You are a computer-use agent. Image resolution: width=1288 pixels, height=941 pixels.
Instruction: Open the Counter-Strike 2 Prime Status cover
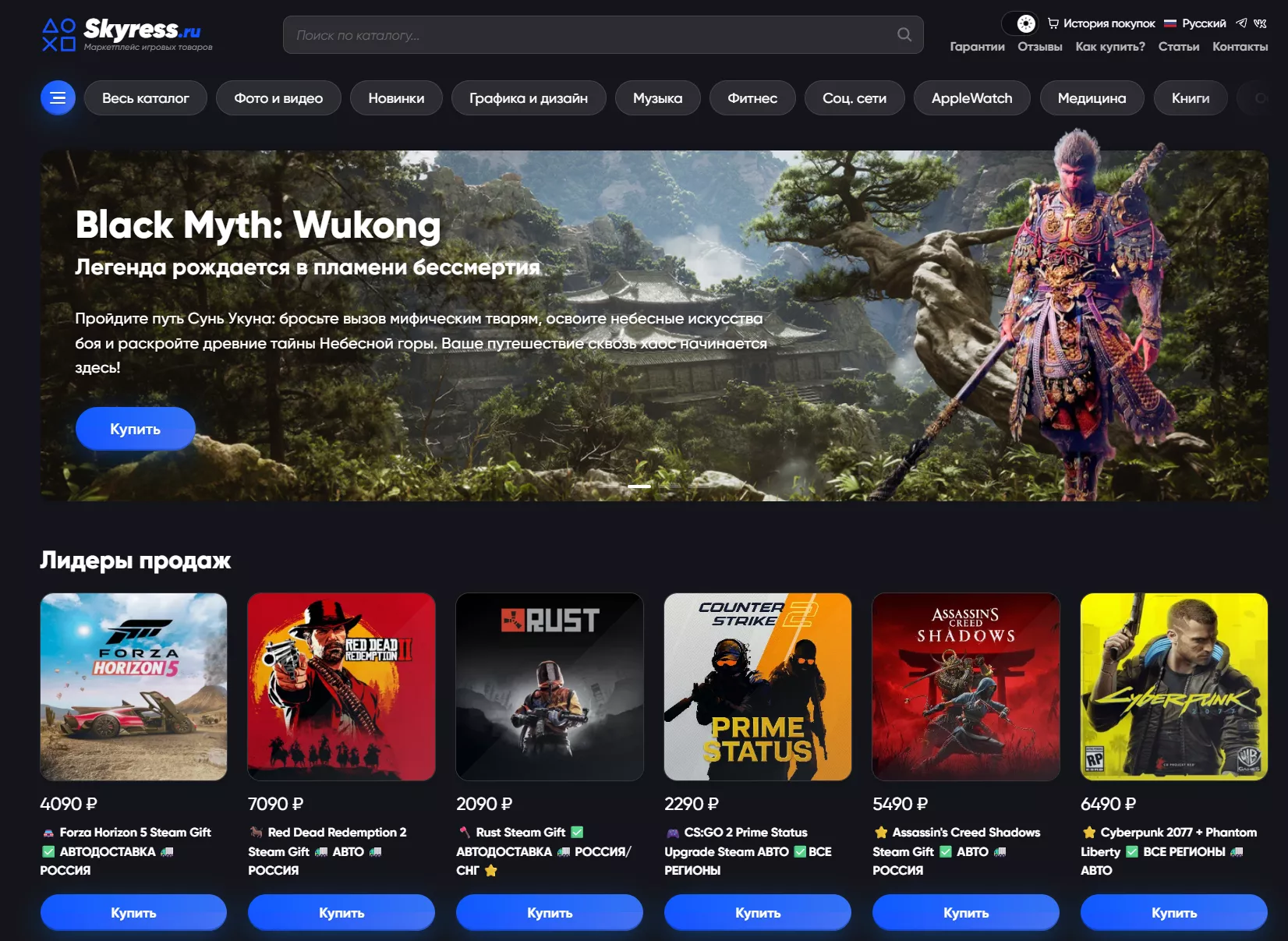coord(758,687)
